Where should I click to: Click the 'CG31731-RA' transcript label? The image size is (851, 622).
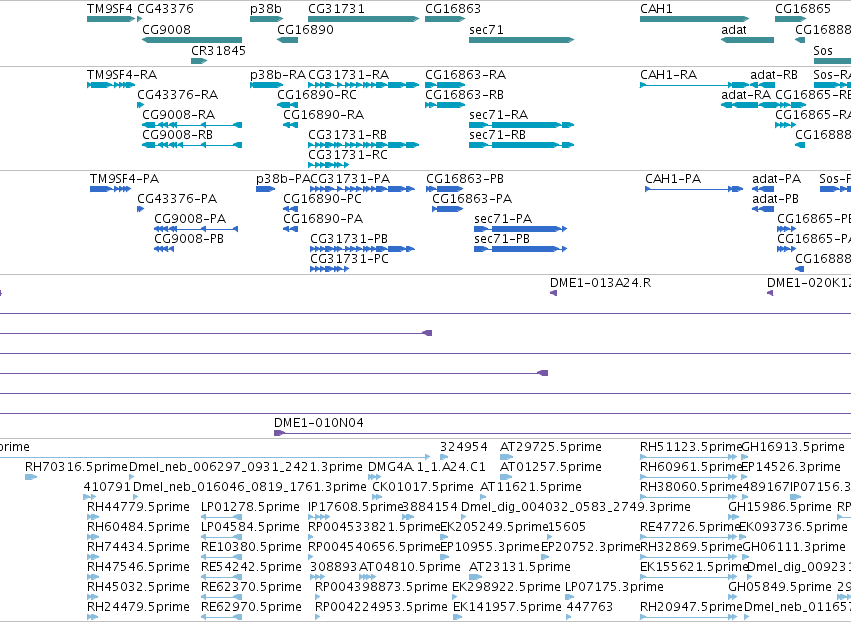[x=348, y=74]
